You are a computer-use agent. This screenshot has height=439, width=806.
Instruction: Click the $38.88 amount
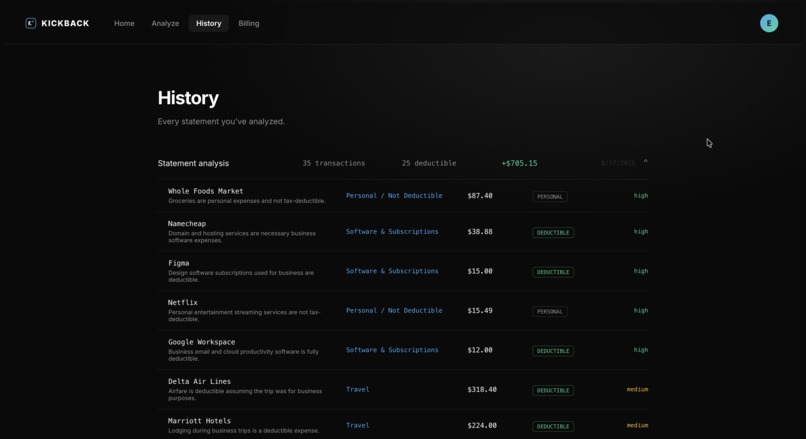[x=480, y=231]
